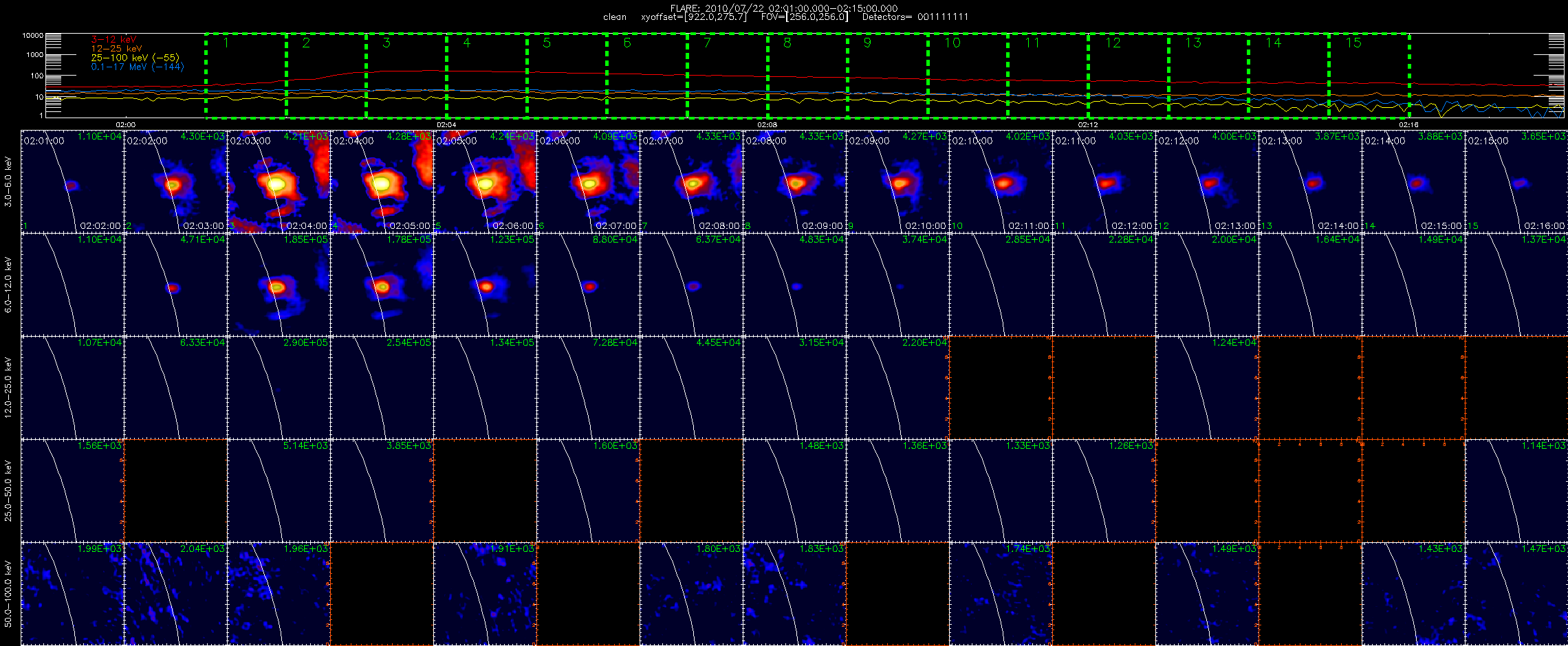Open the 3.0-6.0 keV image starting 02:03:00
1568x646 pixels.
(279, 181)
